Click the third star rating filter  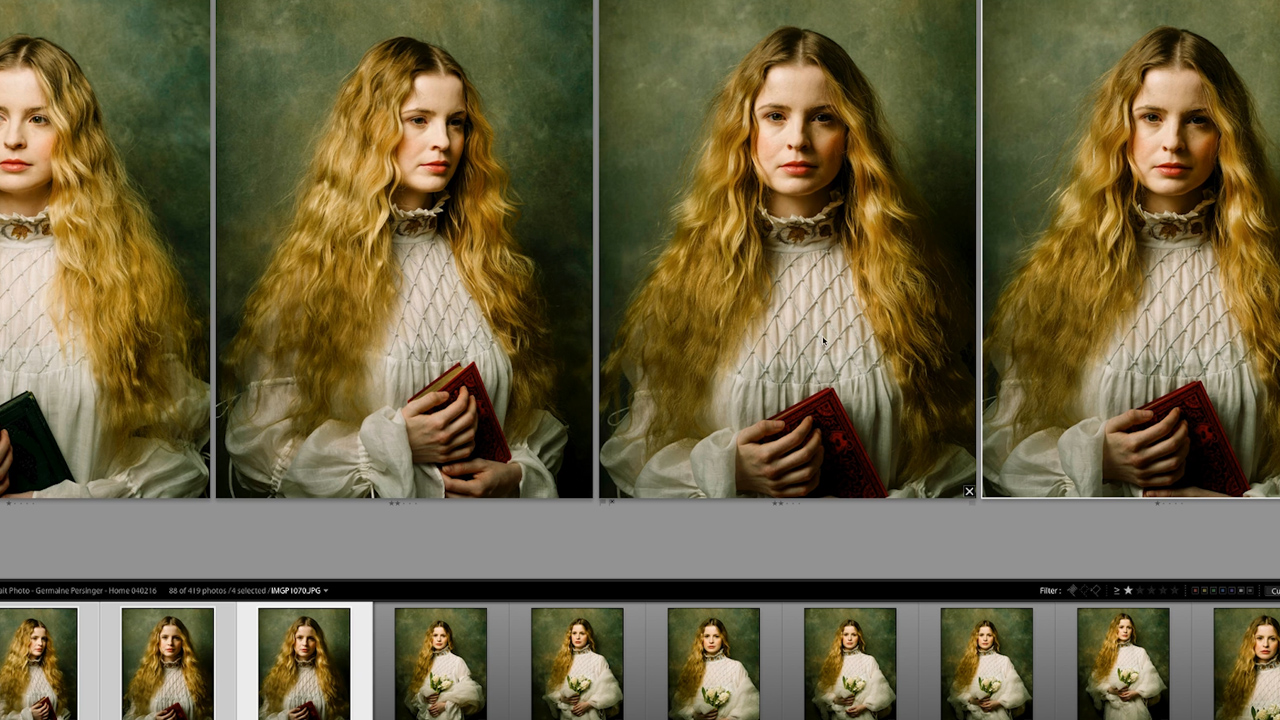[1152, 590]
